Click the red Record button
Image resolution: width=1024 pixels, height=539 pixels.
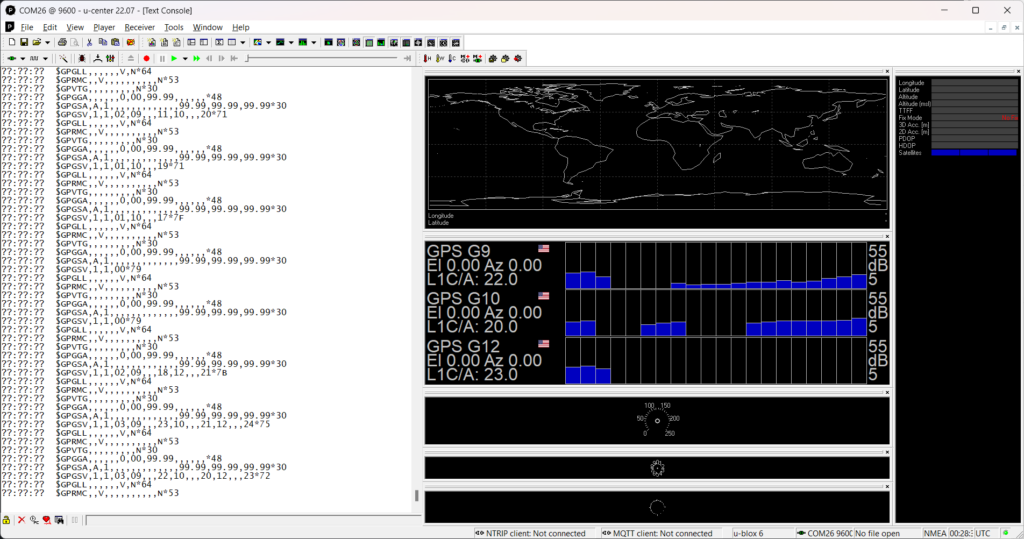(x=146, y=59)
